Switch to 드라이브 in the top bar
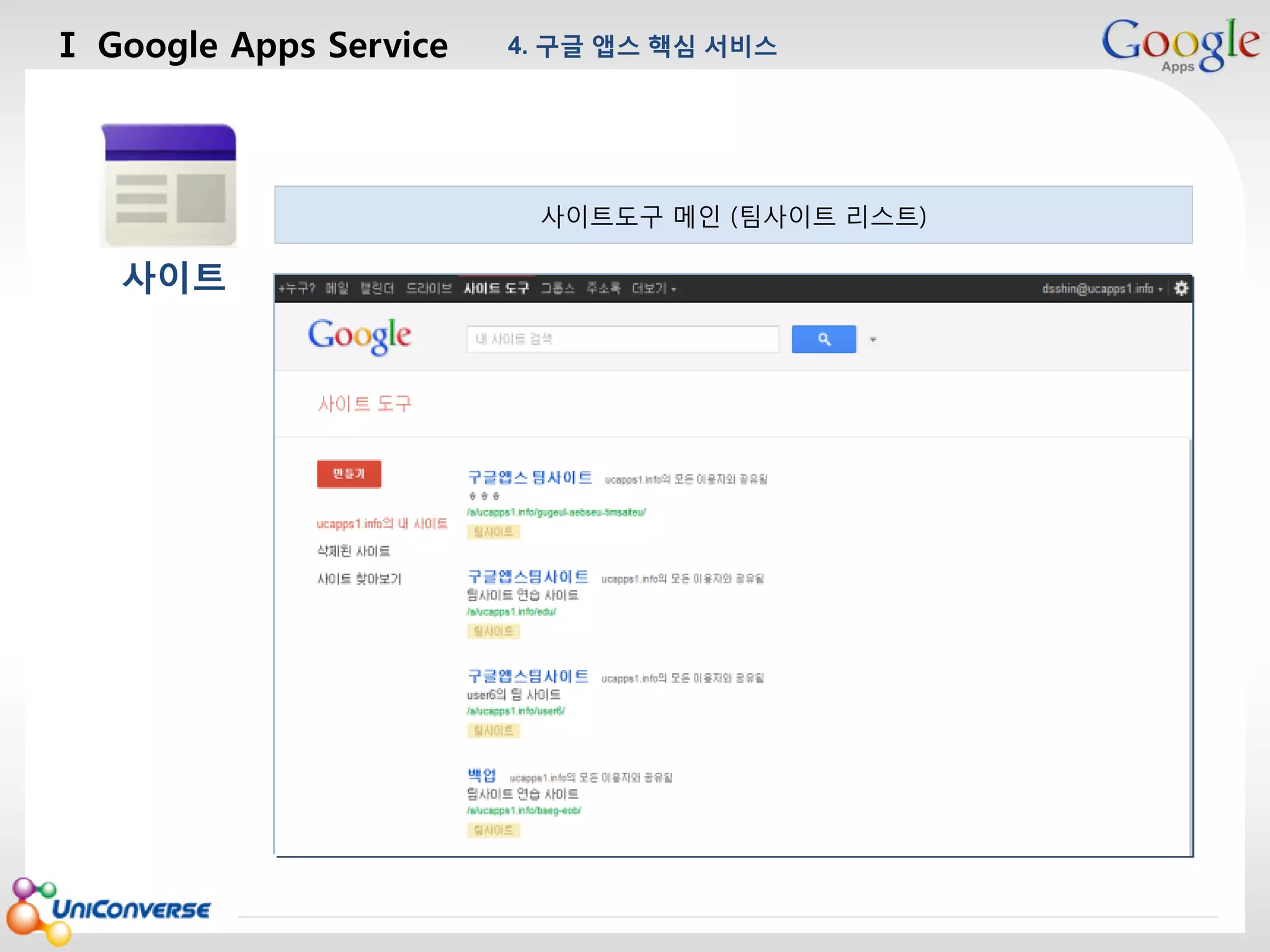 pos(429,288)
